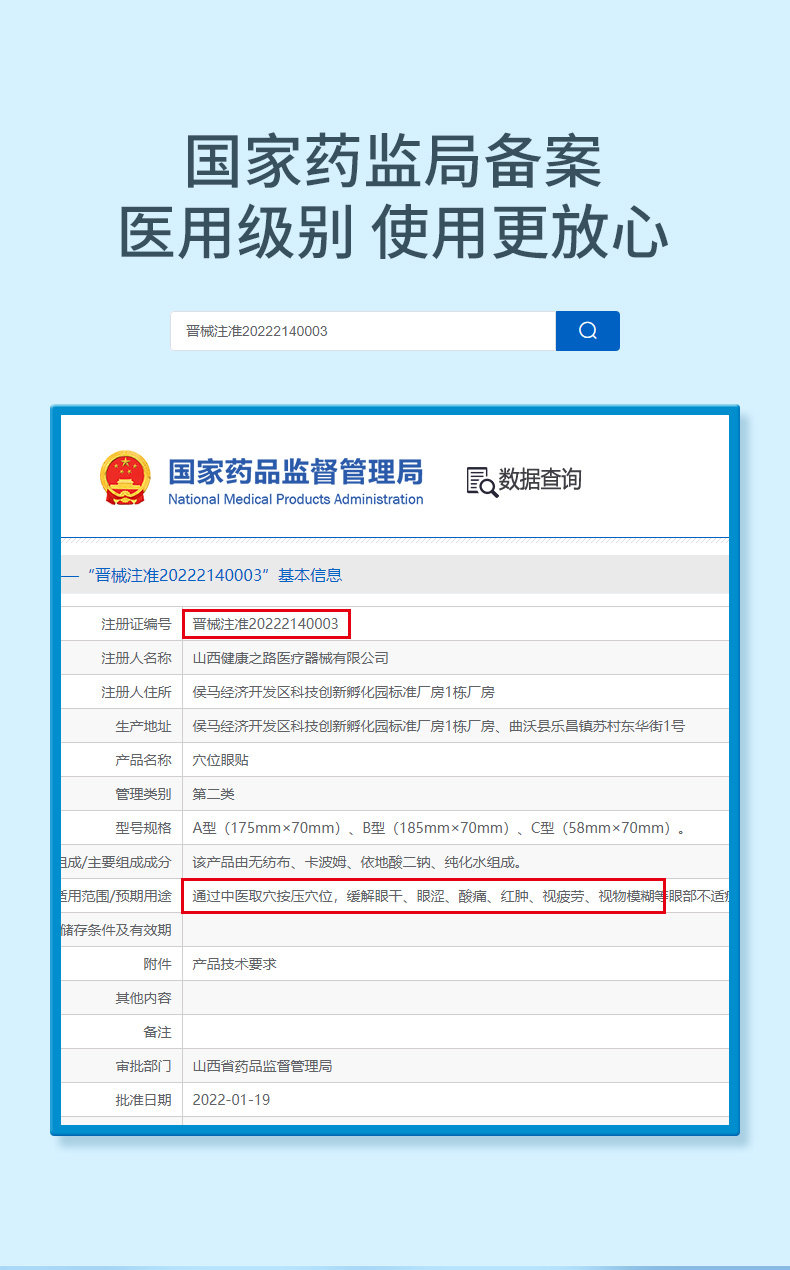Click the 型号规格 label
Viewport: 790px width, 1270px height.
click(x=143, y=828)
